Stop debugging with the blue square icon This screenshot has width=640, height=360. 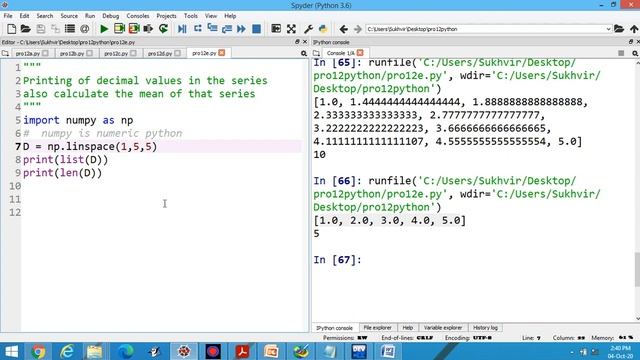256,29
